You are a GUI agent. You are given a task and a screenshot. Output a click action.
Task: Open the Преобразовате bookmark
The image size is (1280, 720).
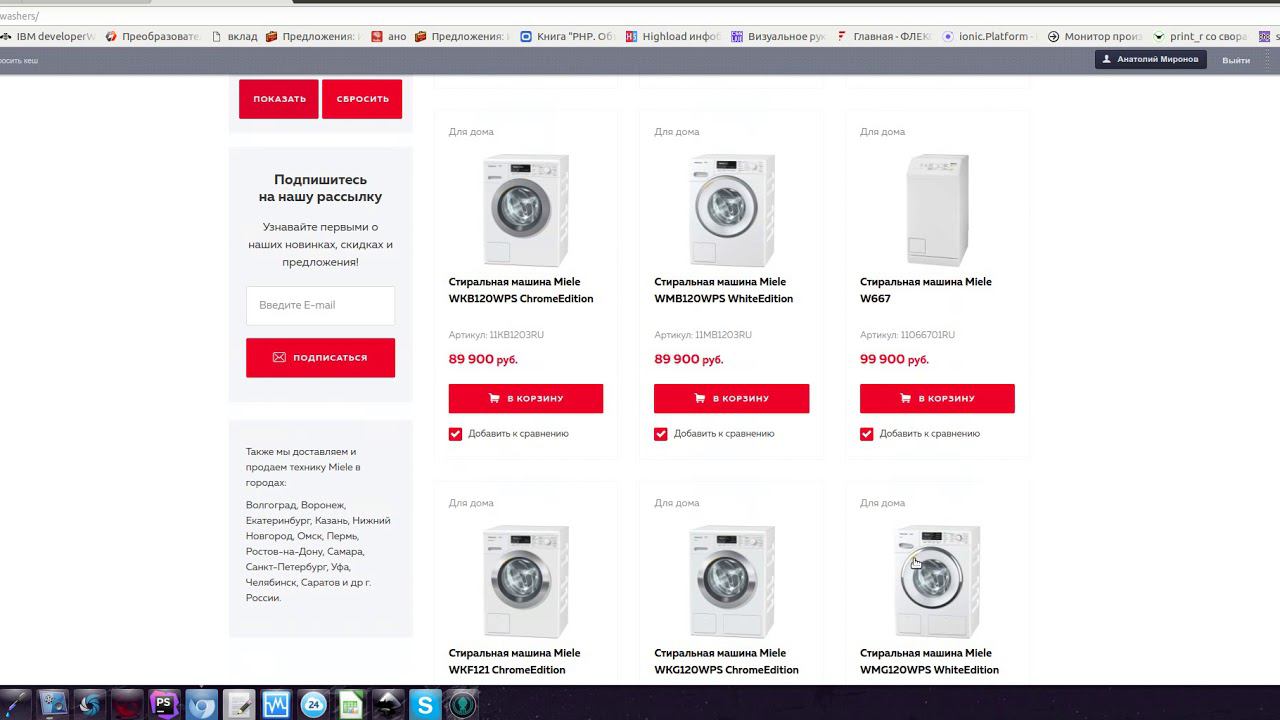(153, 36)
